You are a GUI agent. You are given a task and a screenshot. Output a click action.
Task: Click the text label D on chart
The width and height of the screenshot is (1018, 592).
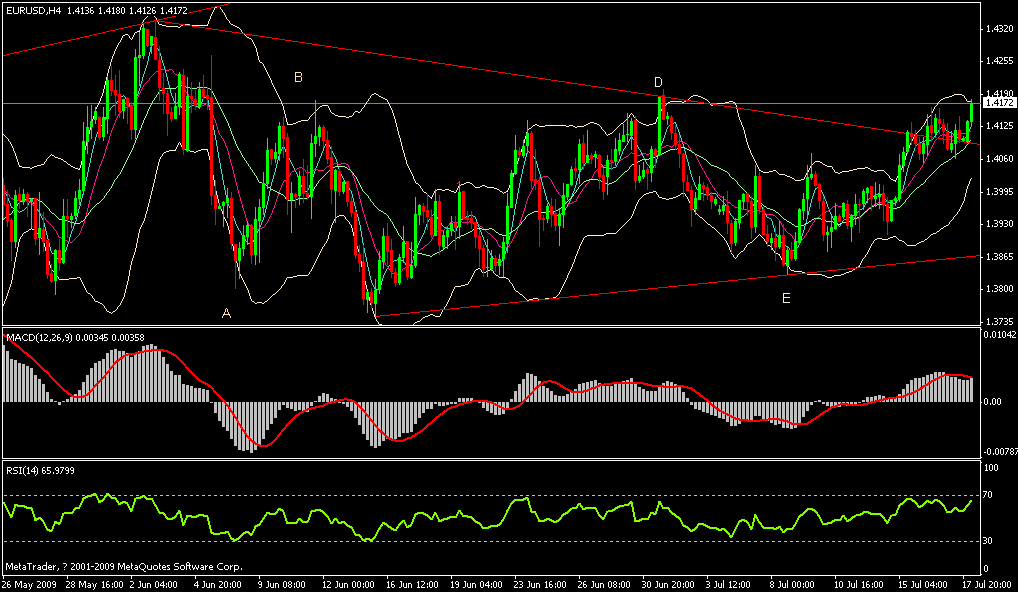(x=658, y=82)
